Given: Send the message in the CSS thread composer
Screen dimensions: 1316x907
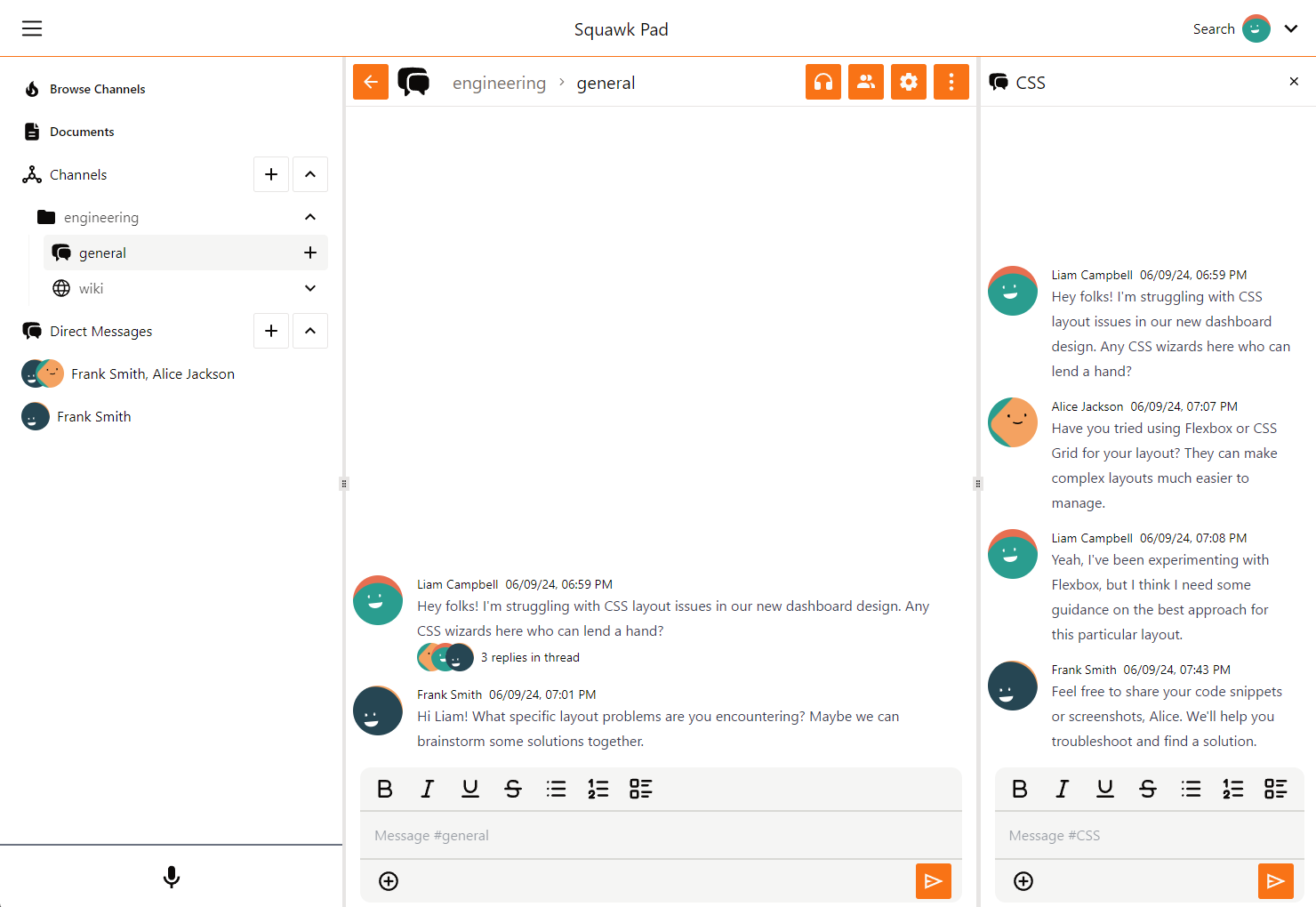Looking at the screenshot, I should pos(1276,881).
